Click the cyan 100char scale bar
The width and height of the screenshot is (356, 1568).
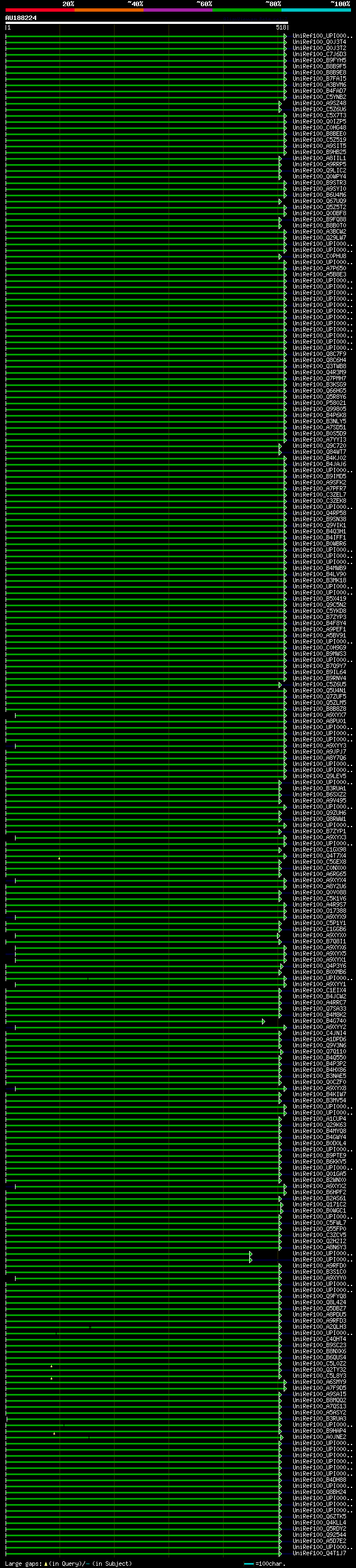click(x=249, y=1564)
